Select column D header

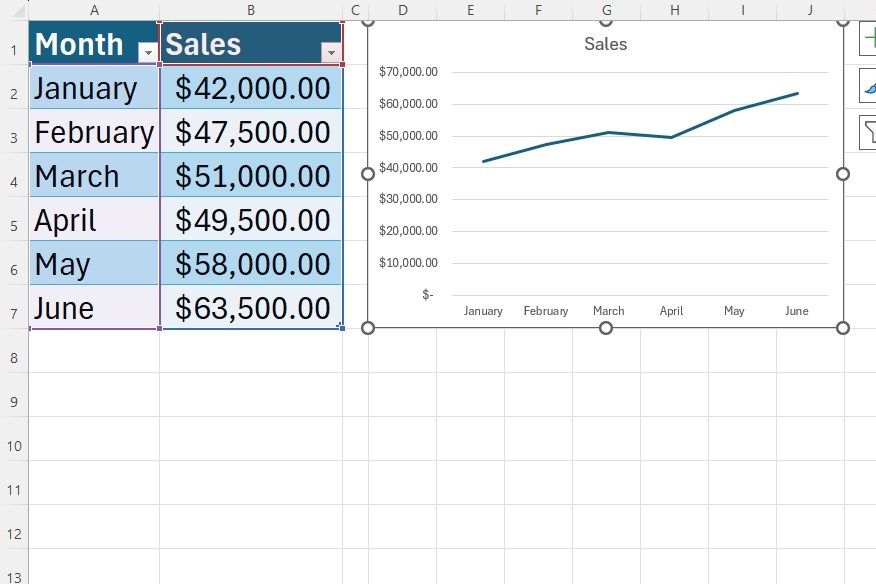coord(402,10)
